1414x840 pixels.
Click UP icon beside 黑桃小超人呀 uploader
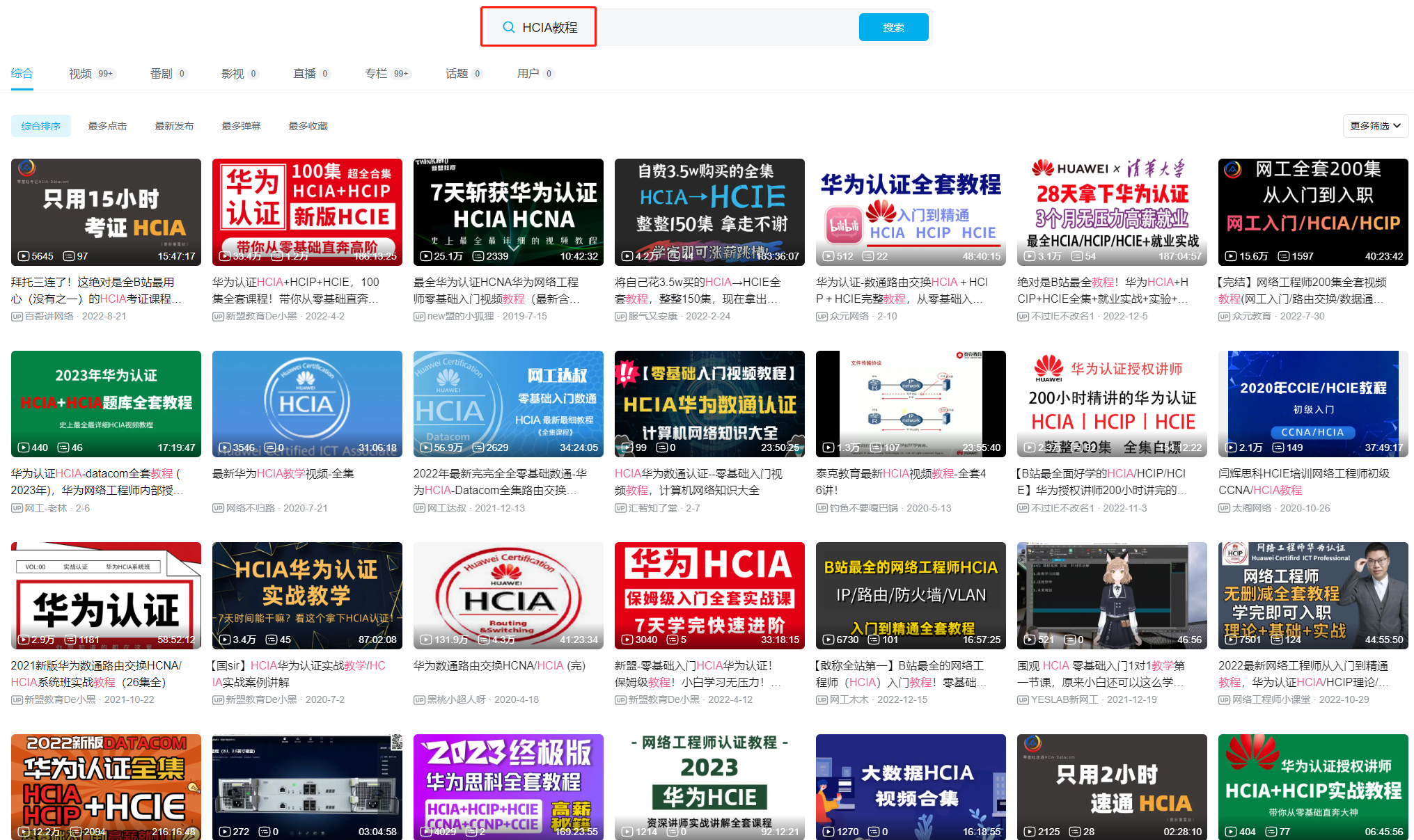[x=419, y=699]
